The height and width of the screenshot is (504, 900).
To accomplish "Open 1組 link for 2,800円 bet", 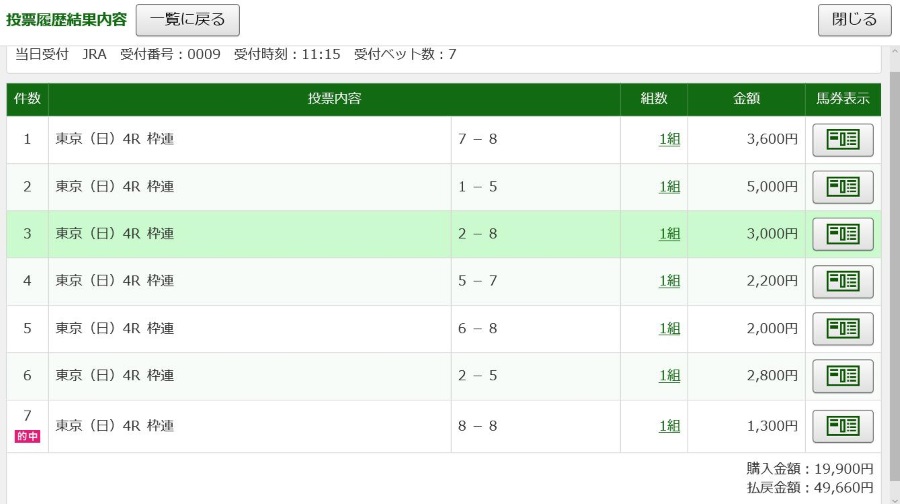I will coord(669,375).
